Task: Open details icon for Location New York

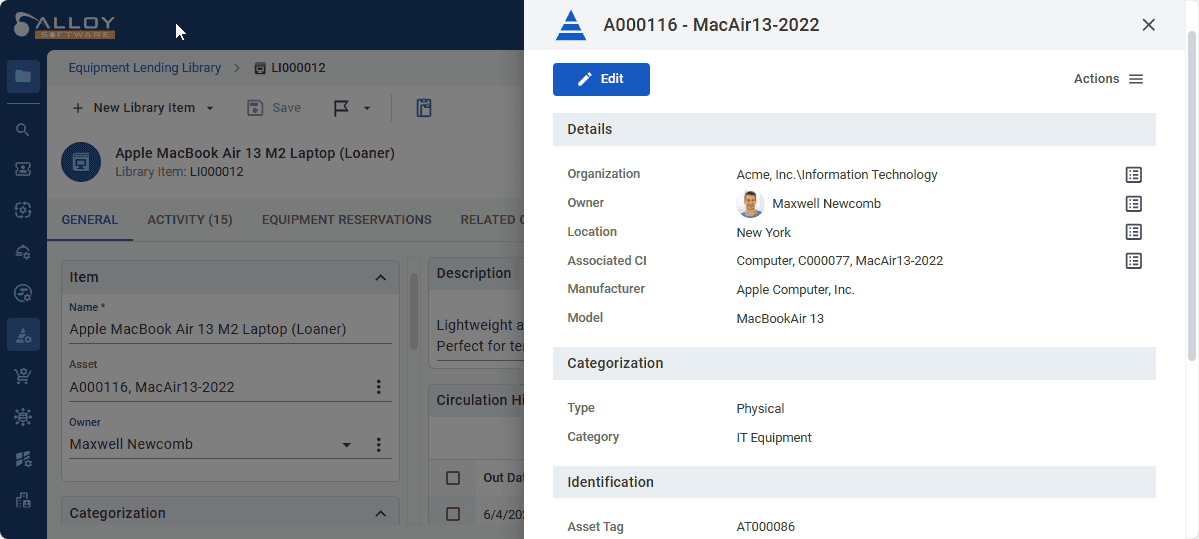Action: point(1133,232)
